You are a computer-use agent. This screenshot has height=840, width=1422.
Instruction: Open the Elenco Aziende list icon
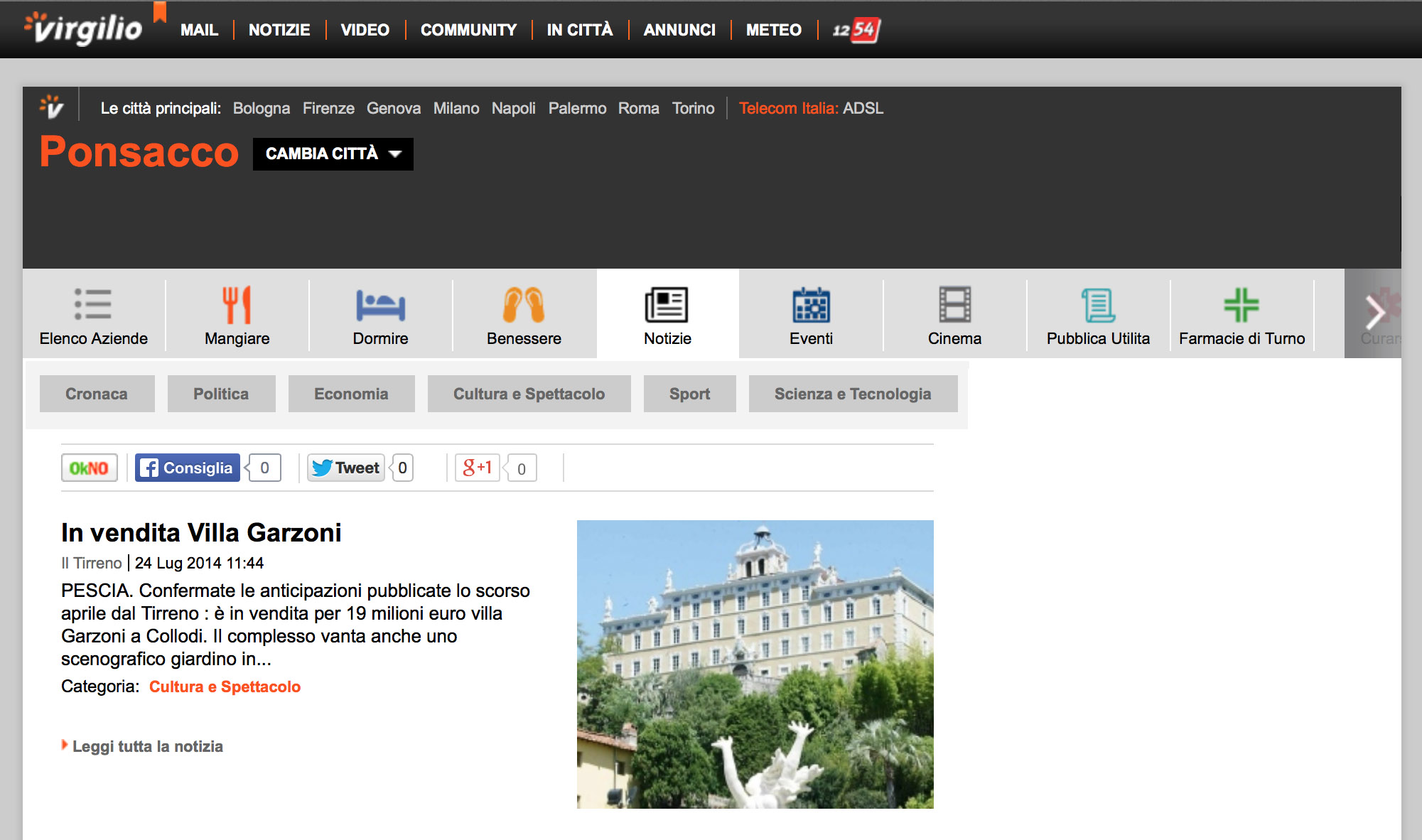93,304
